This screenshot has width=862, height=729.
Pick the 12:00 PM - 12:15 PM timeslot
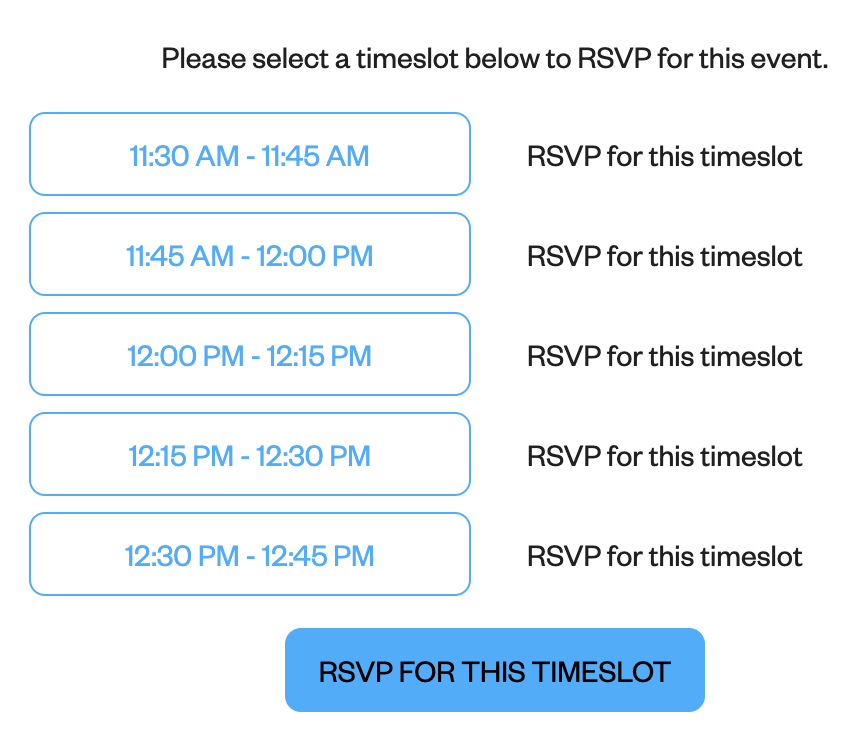click(x=250, y=354)
